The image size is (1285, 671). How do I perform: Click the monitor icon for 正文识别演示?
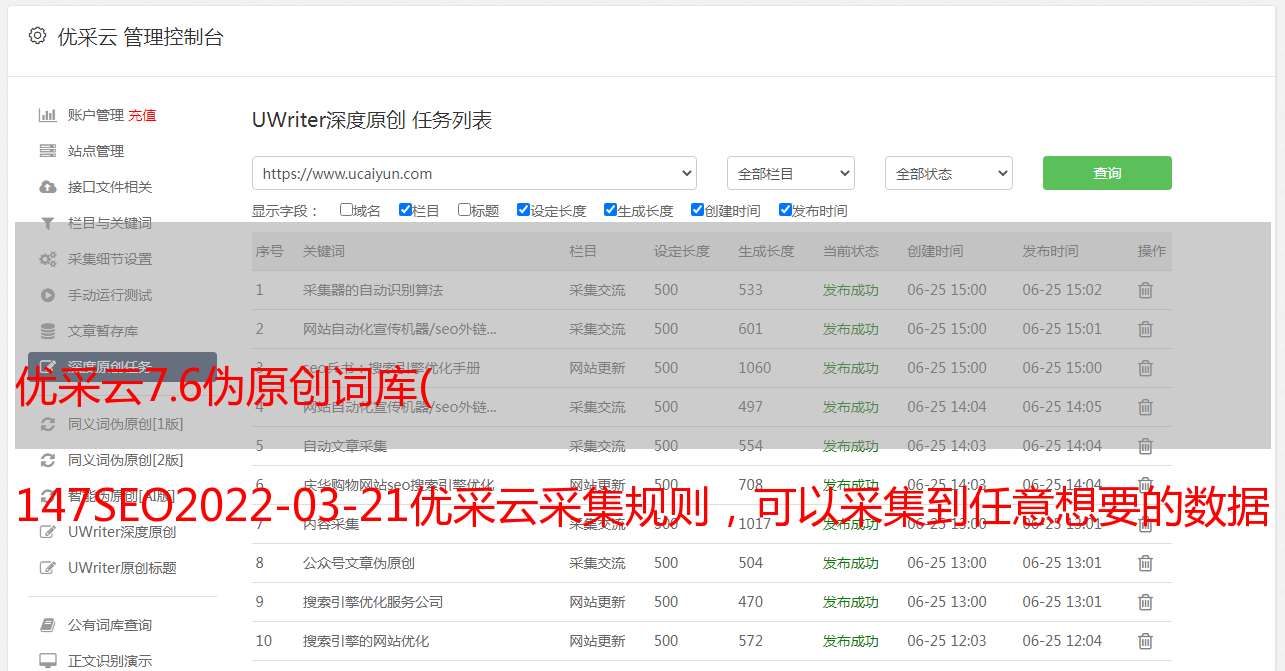47,661
